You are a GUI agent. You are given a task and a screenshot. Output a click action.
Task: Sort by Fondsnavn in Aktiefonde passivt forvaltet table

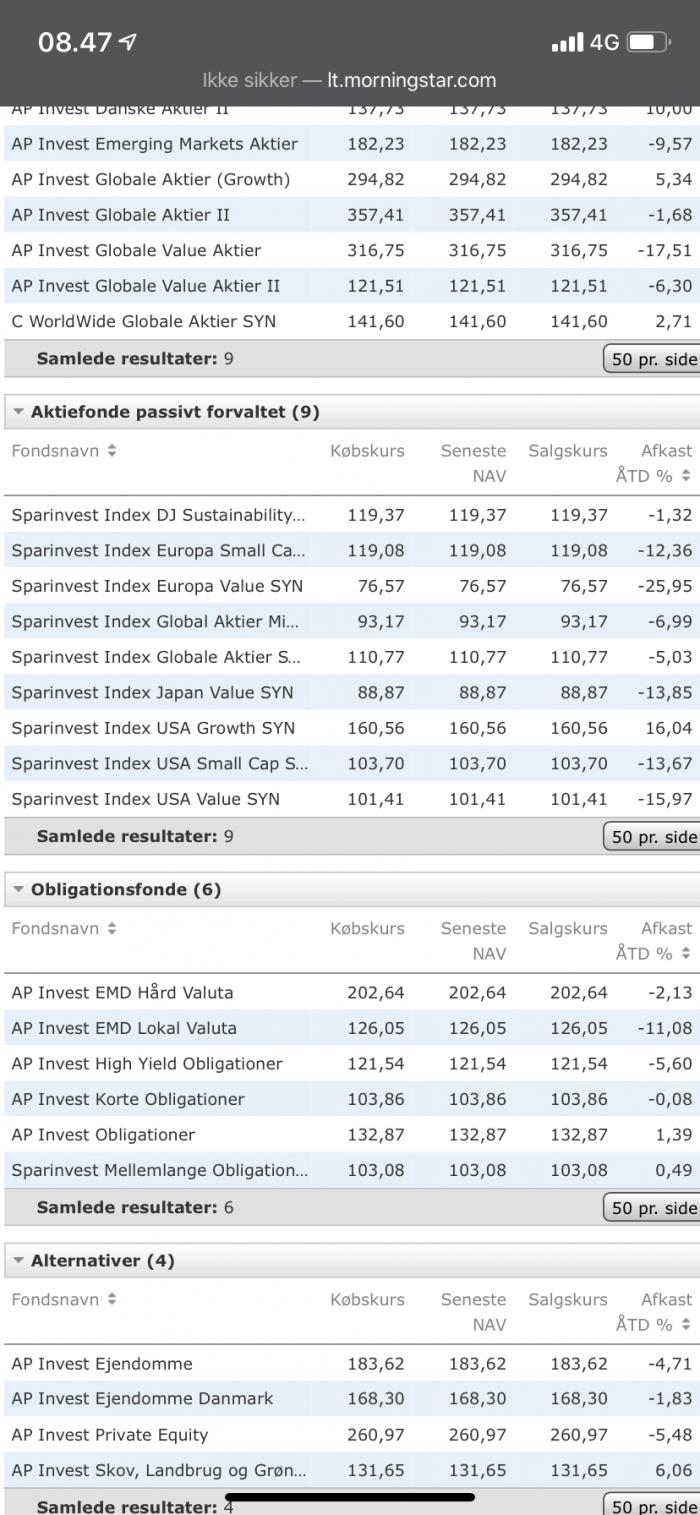pos(112,451)
